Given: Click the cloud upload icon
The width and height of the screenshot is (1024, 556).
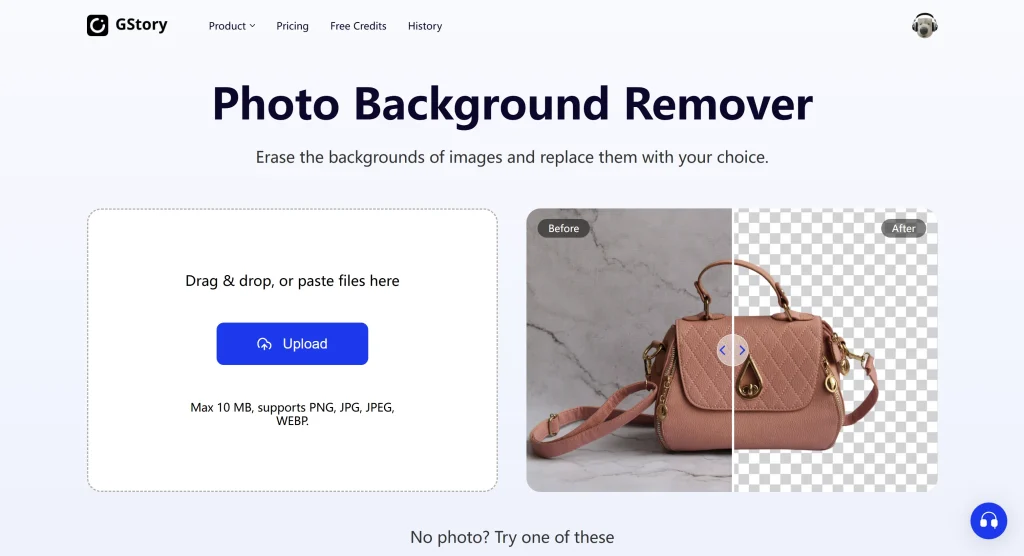Looking at the screenshot, I should pos(264,344).
